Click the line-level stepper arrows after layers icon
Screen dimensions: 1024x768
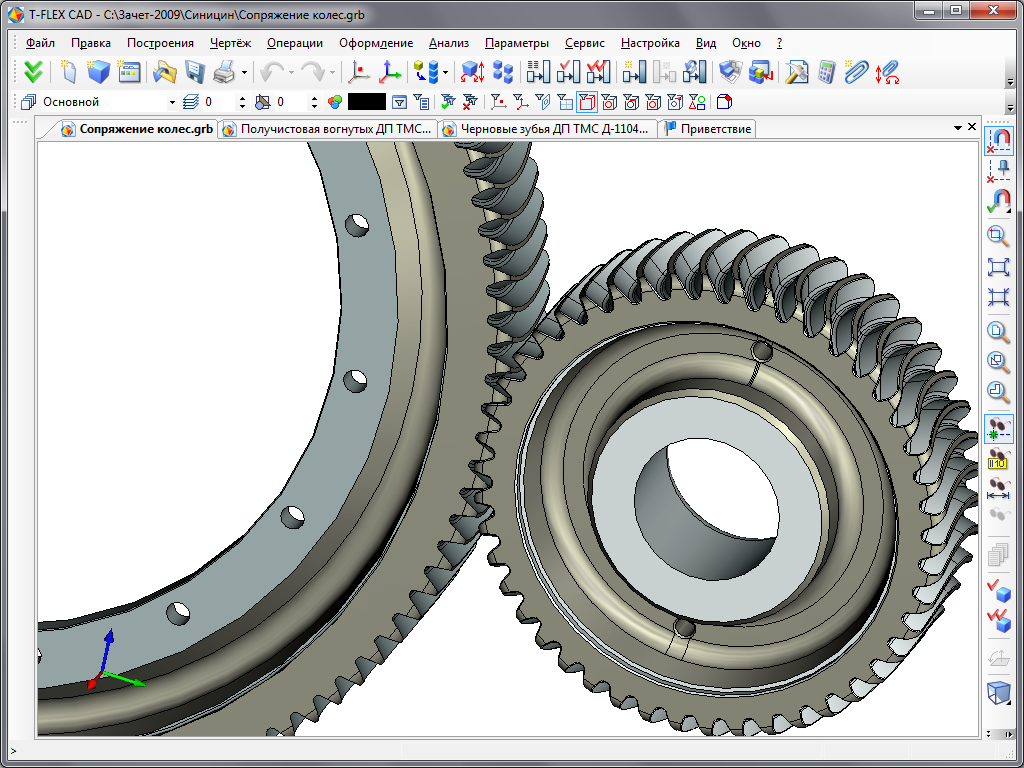click(x=243, y=102)
